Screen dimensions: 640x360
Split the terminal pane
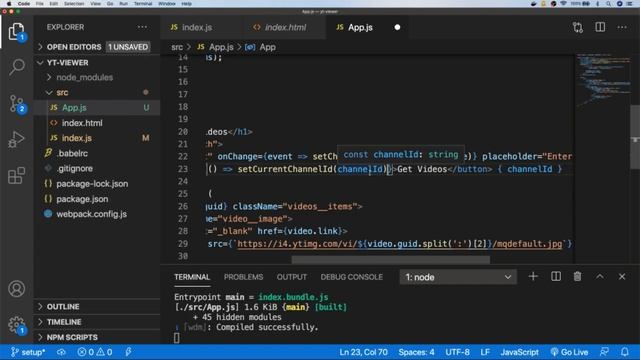[x=556, y=277]
